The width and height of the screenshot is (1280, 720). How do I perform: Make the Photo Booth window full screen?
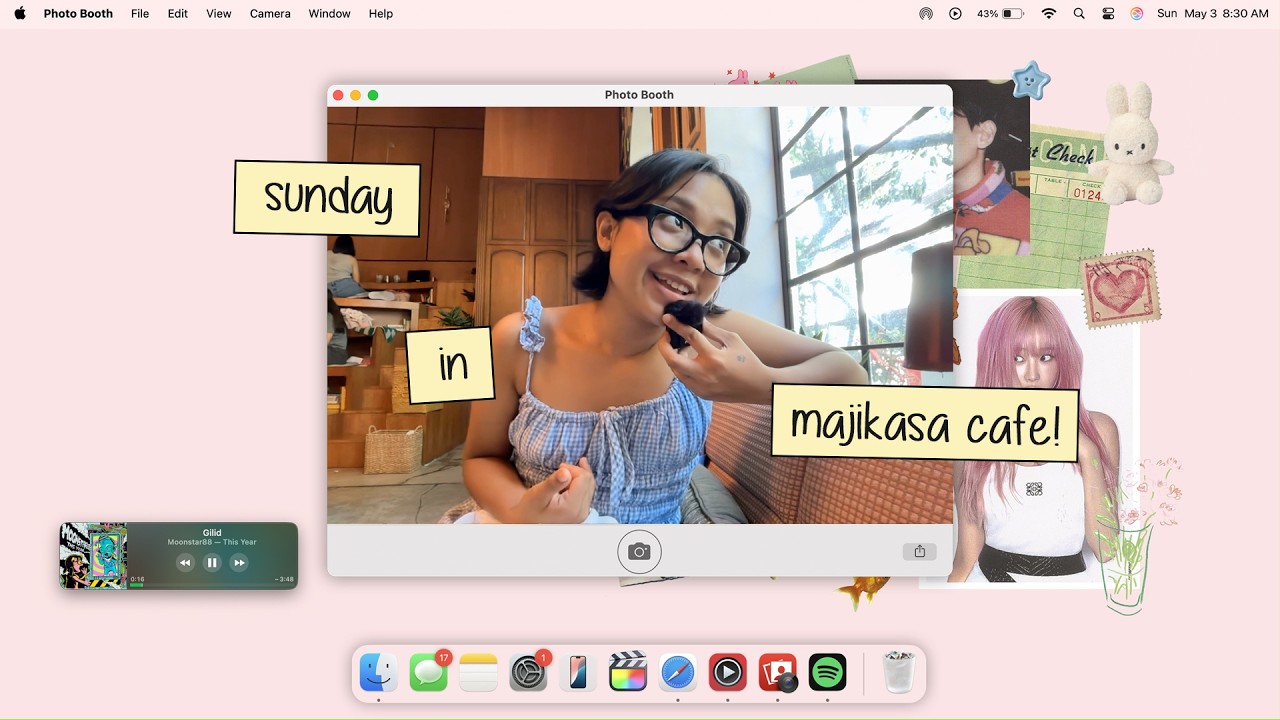coord(373,95)
